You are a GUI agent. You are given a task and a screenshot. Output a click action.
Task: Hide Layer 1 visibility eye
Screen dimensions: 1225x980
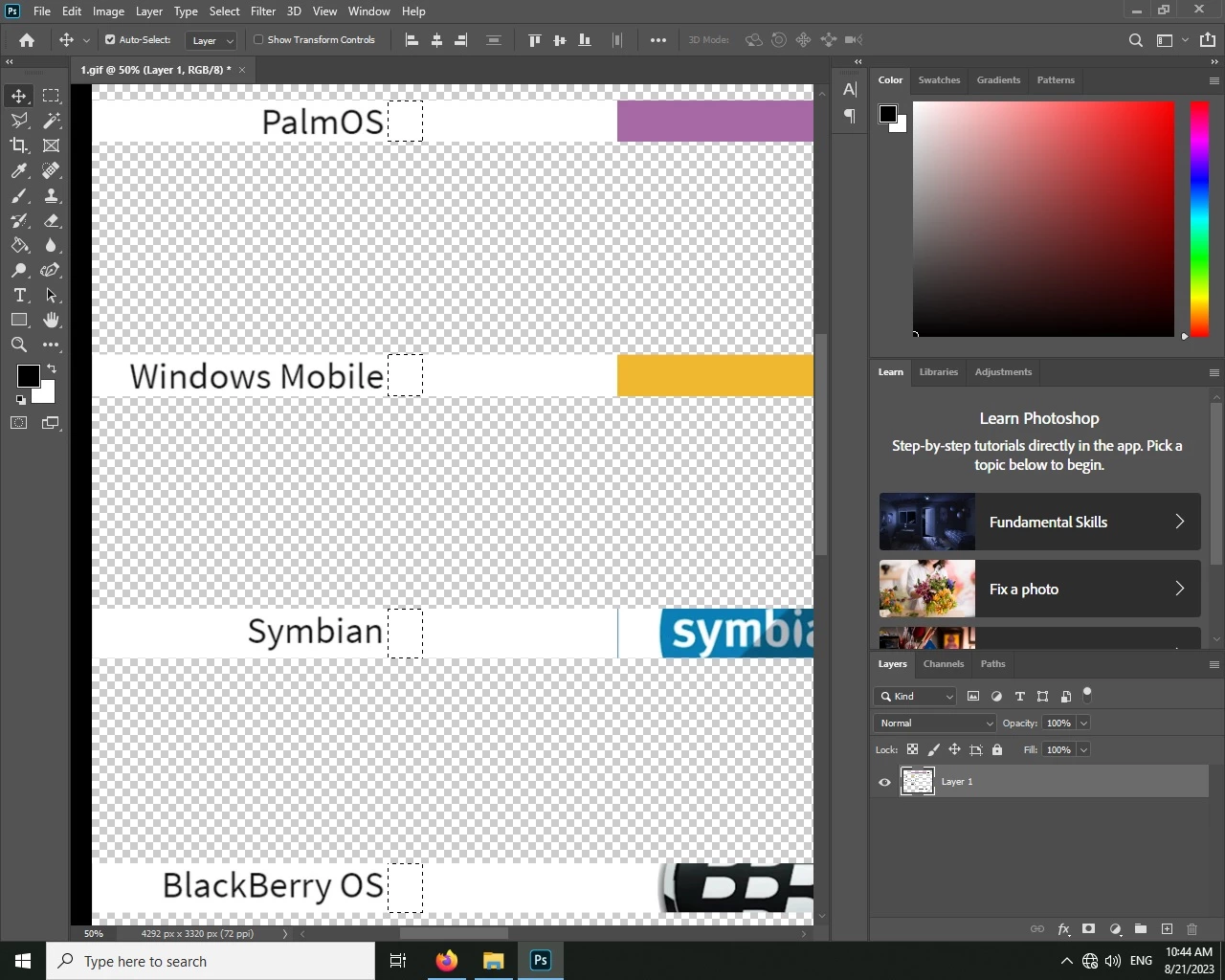pos(884,782)
